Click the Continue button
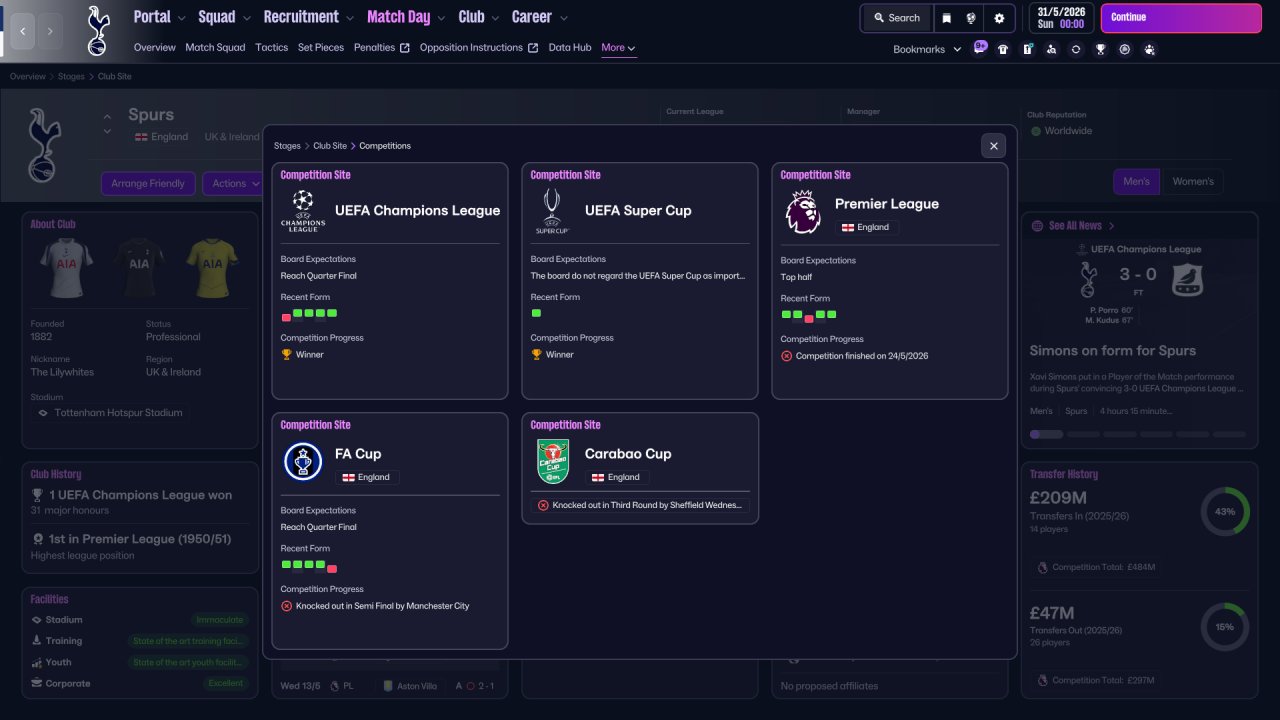The image size is (1280, 720). point(1181,18)
